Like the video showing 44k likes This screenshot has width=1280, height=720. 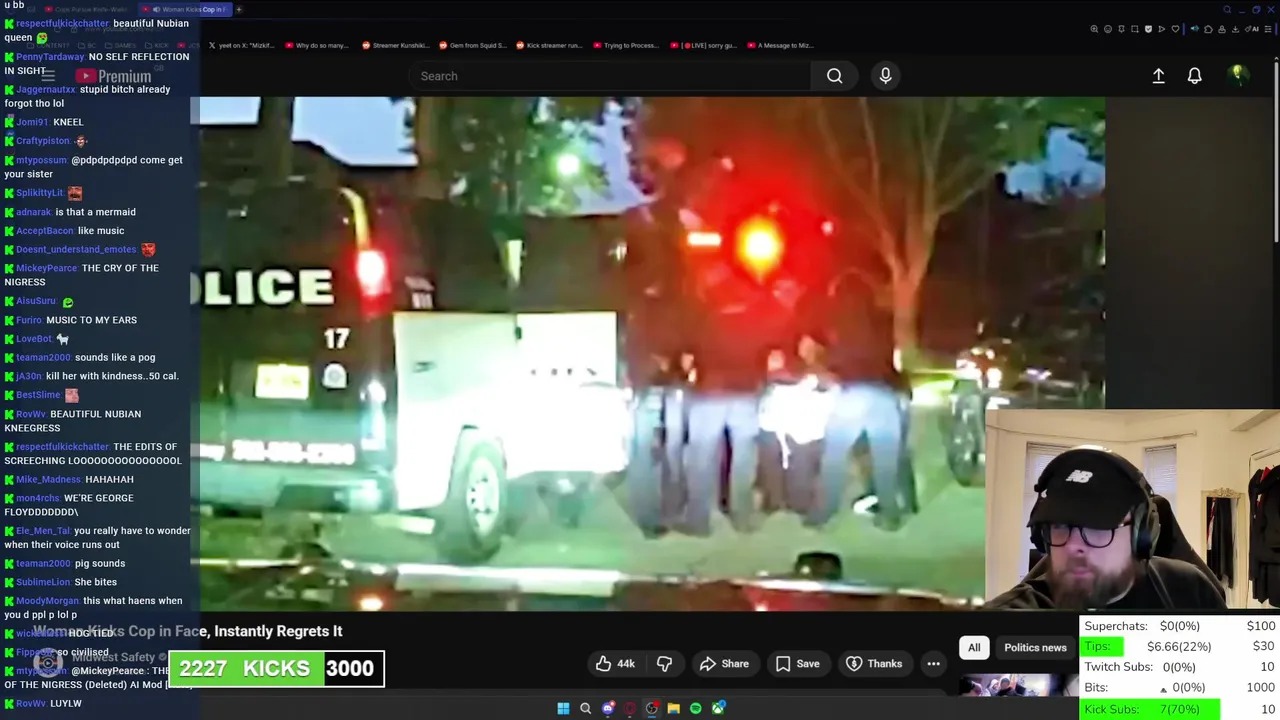pos(615,663)
